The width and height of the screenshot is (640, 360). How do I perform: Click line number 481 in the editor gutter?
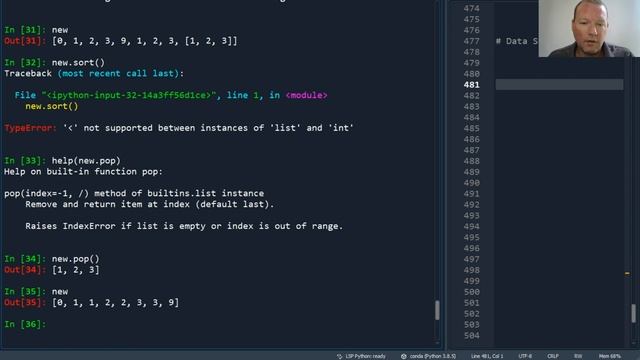click(x=471, y=84)
